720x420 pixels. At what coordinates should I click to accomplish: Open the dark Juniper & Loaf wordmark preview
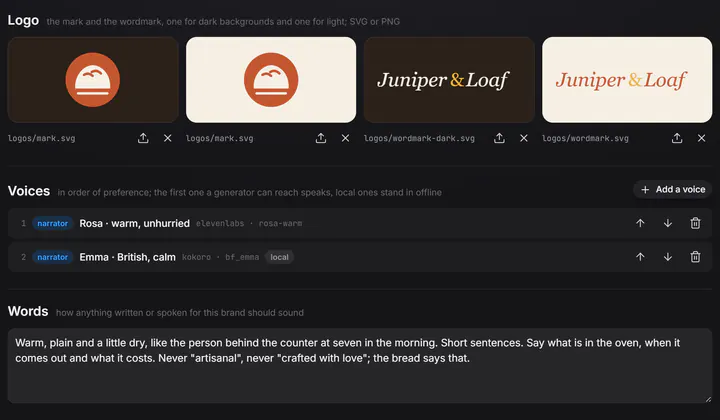point(449,80)
